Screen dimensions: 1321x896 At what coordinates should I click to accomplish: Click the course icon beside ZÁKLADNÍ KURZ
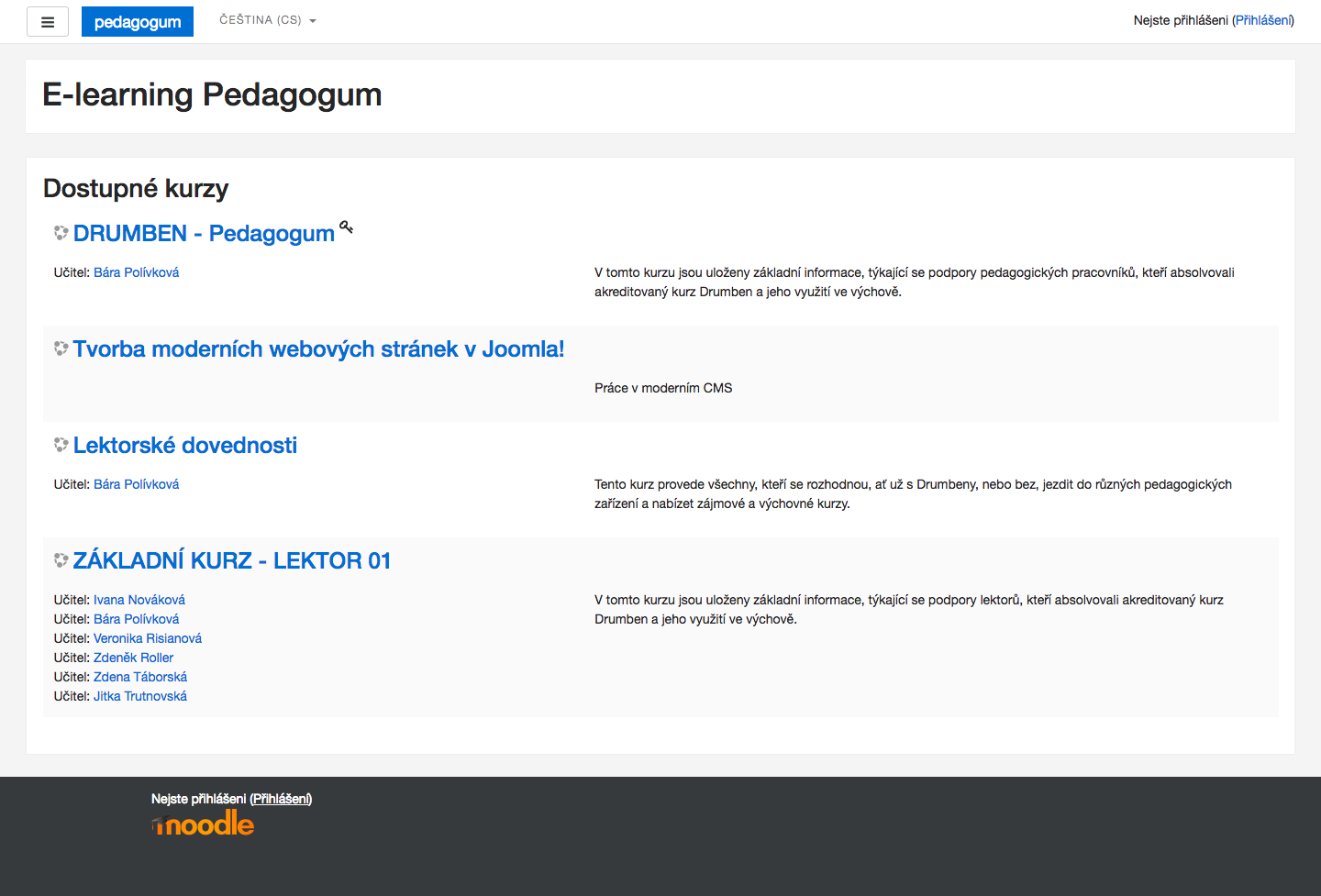click(61, 560)
